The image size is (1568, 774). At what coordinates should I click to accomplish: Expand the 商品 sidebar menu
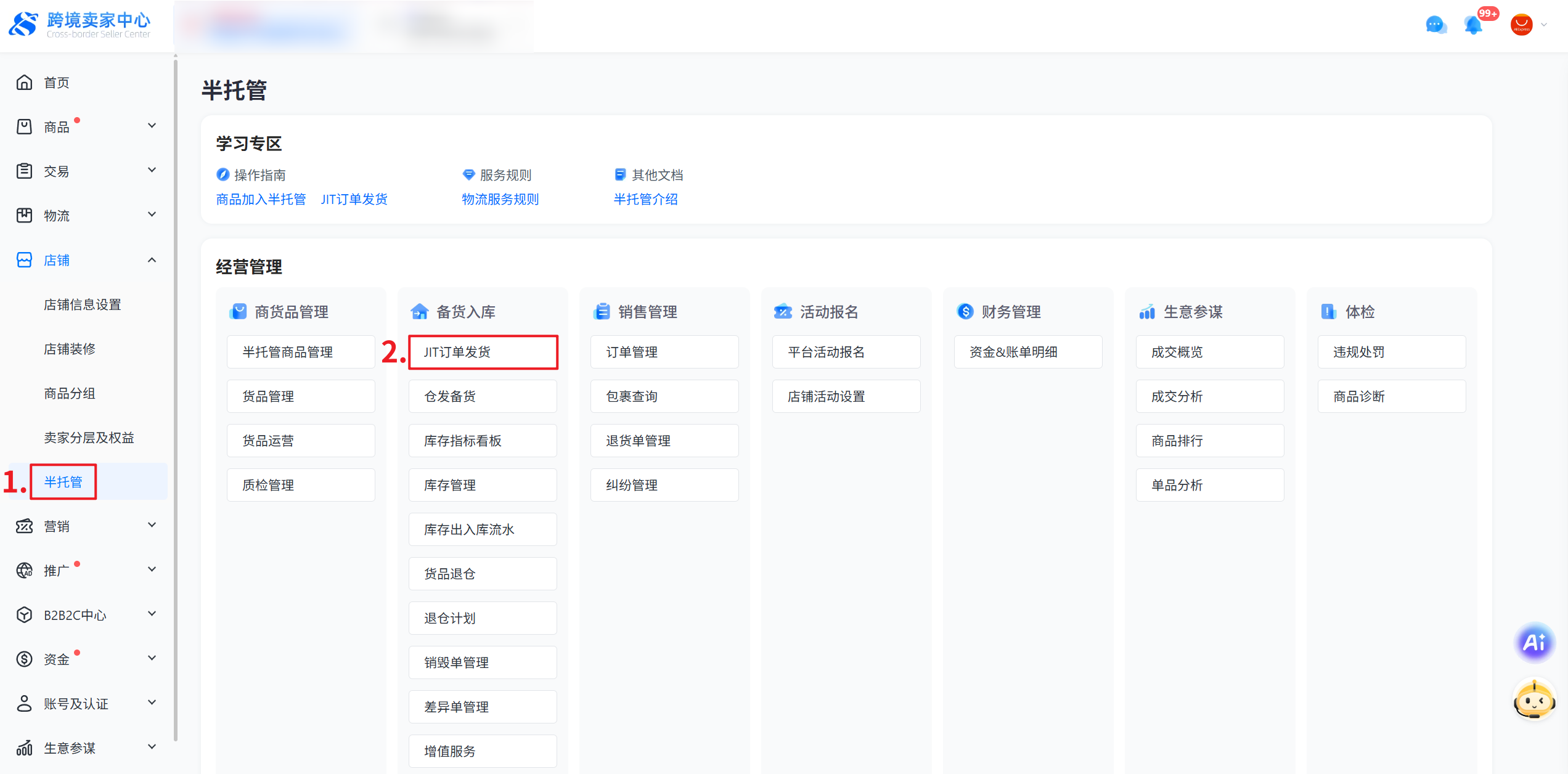pyautogui.click(x=152, y=126)
